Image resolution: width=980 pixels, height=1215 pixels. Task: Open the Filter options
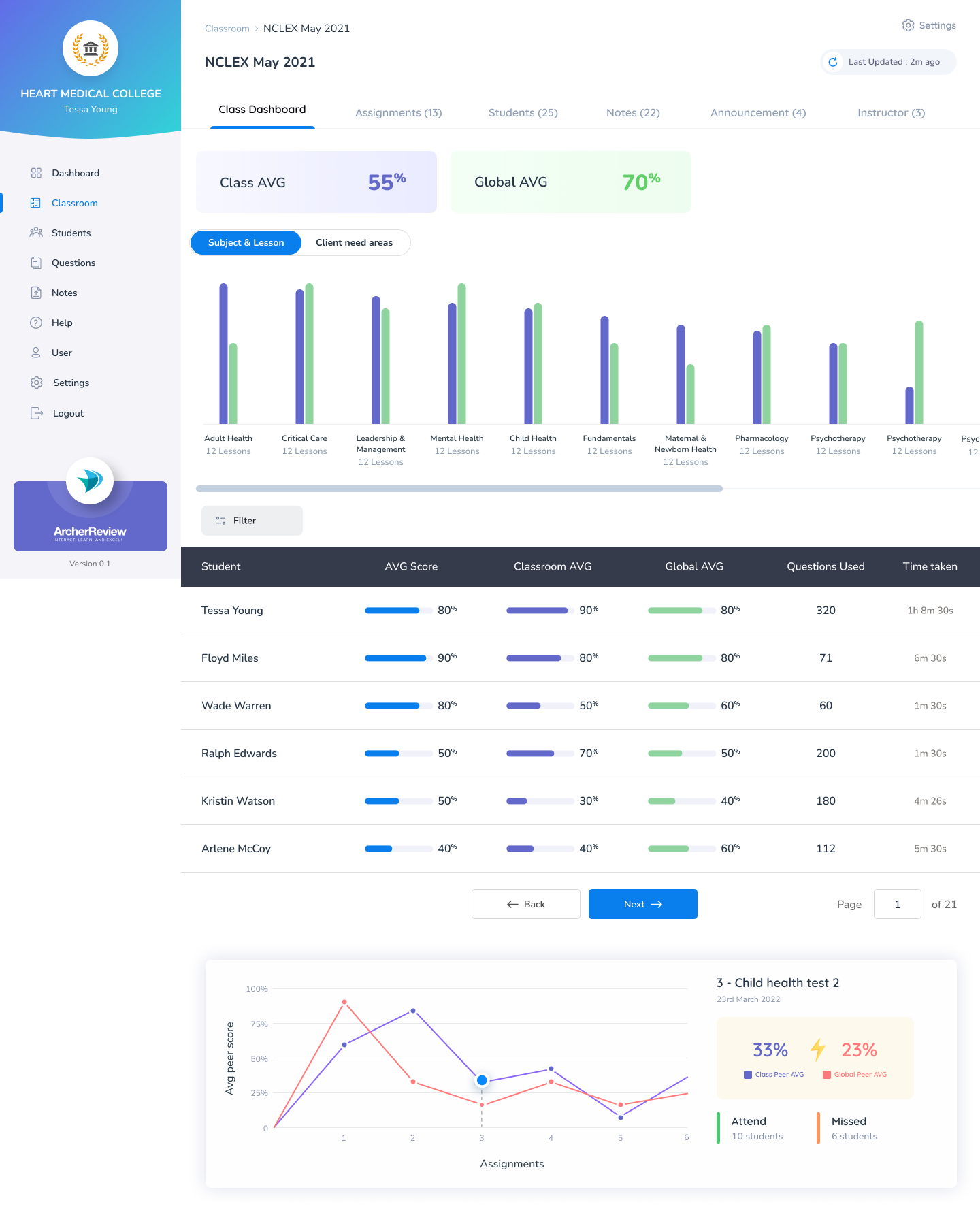tap(252, 521)
